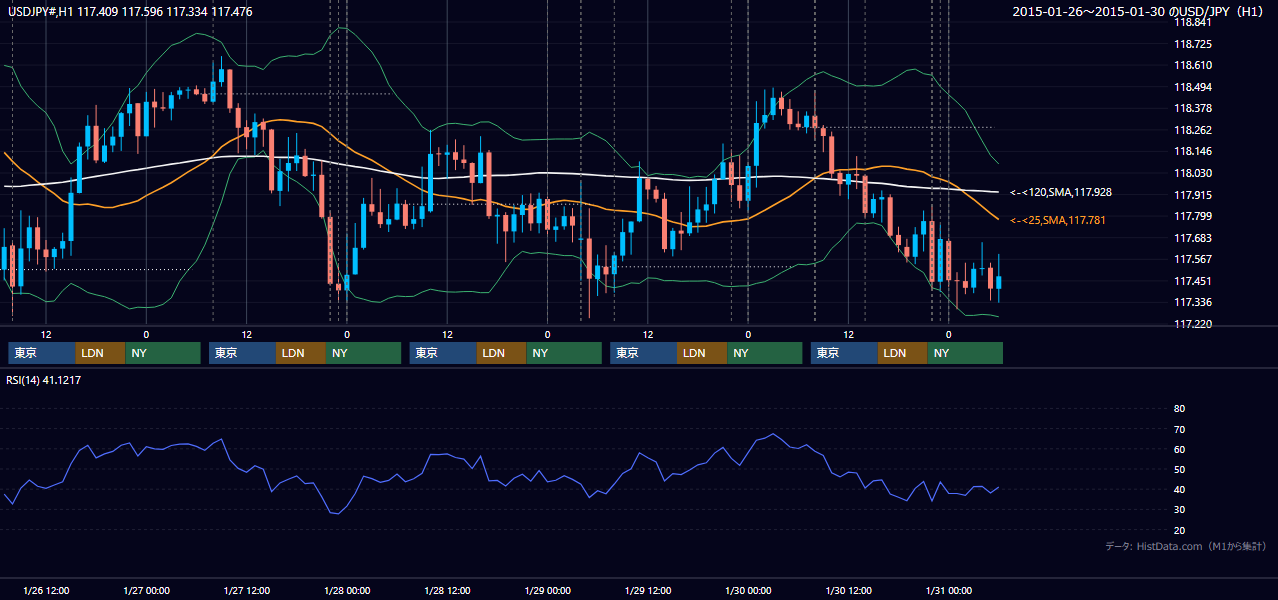The width and height of the screenshot is (1278, 600).
Task: Click the RSI scale value 40
Action: (x=1179, y=490)
